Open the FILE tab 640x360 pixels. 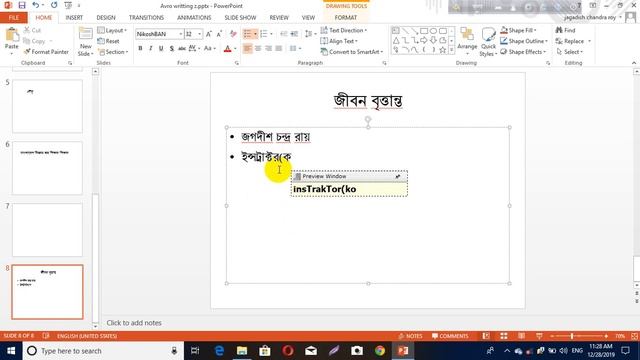point(13,18)
